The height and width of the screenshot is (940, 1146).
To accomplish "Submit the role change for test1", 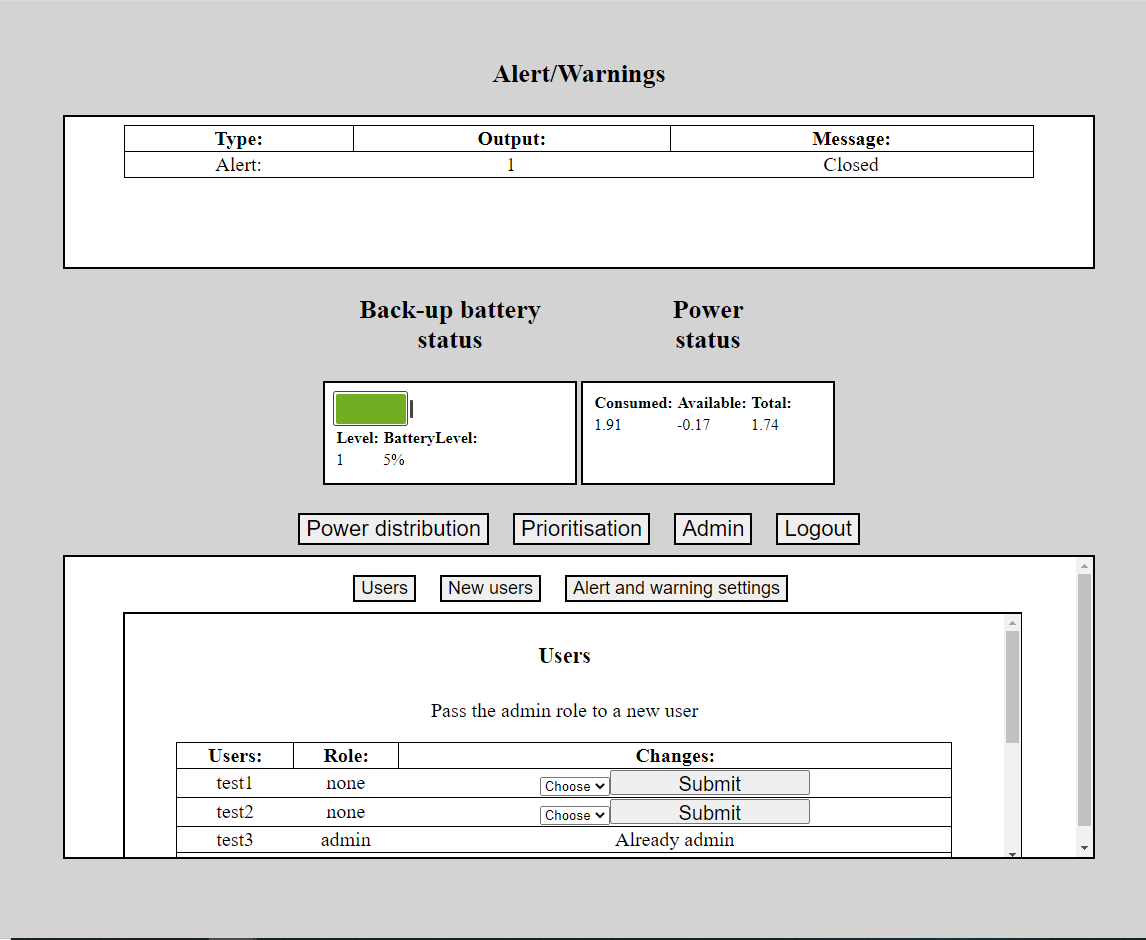I will pos(709,784).
